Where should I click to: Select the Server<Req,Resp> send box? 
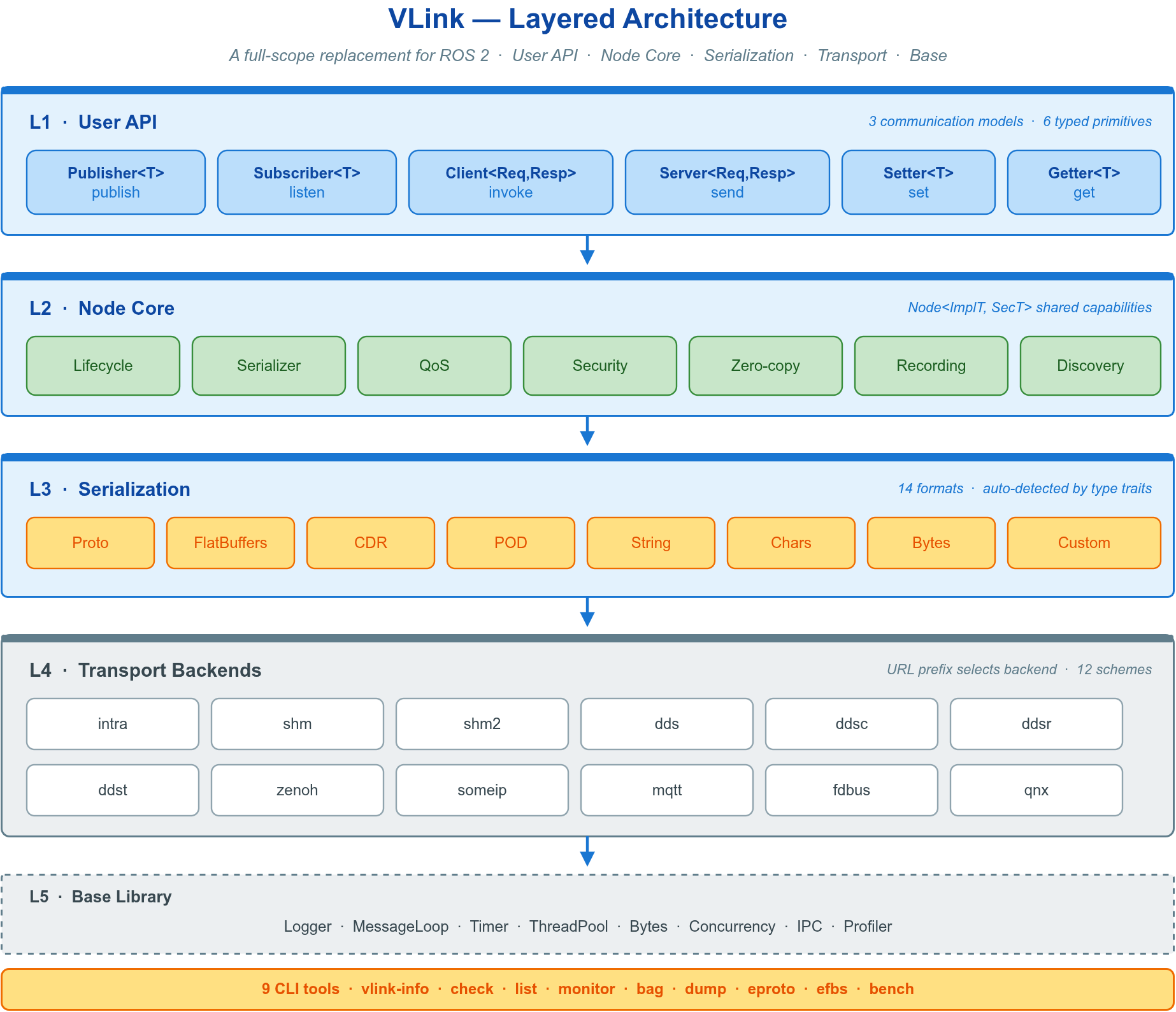[728, 182]
